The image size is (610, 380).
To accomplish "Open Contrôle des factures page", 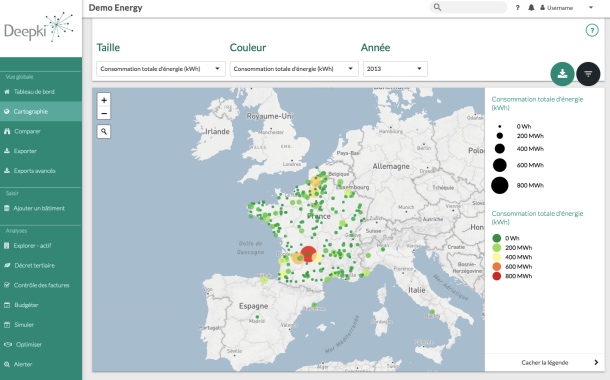I will (41, 285).
